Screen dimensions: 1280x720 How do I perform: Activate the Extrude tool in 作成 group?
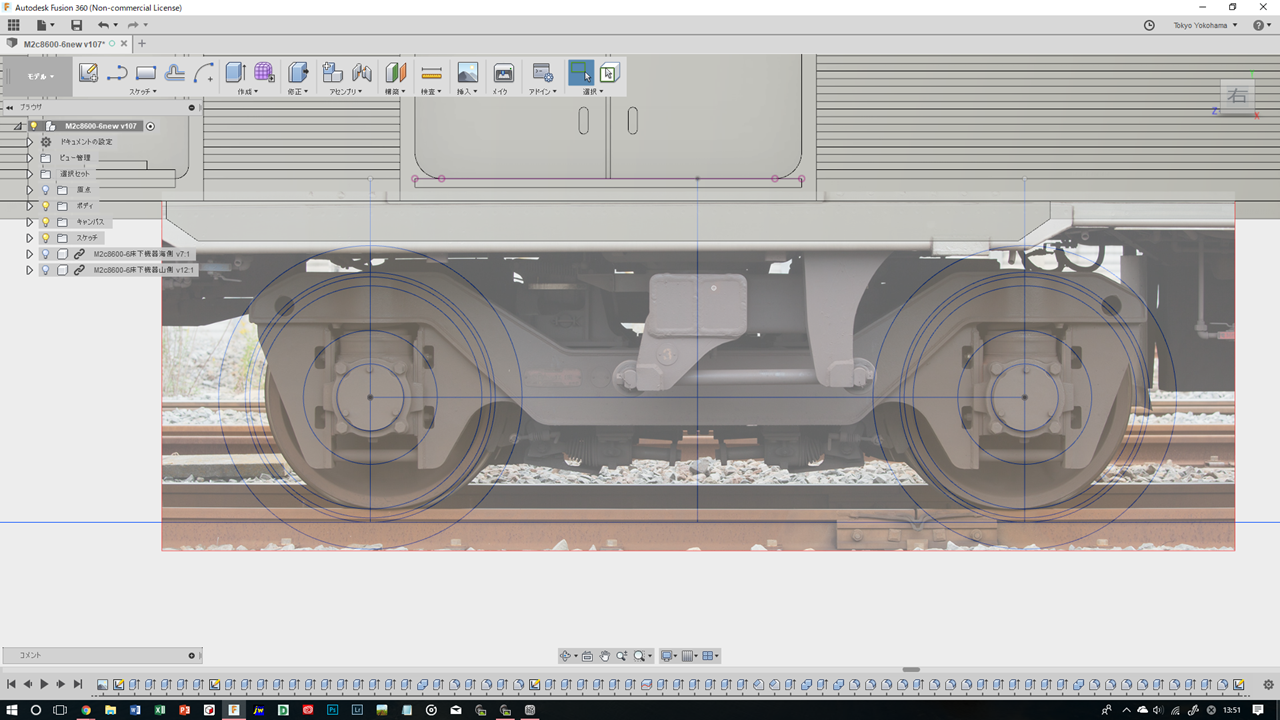point(236,74)
